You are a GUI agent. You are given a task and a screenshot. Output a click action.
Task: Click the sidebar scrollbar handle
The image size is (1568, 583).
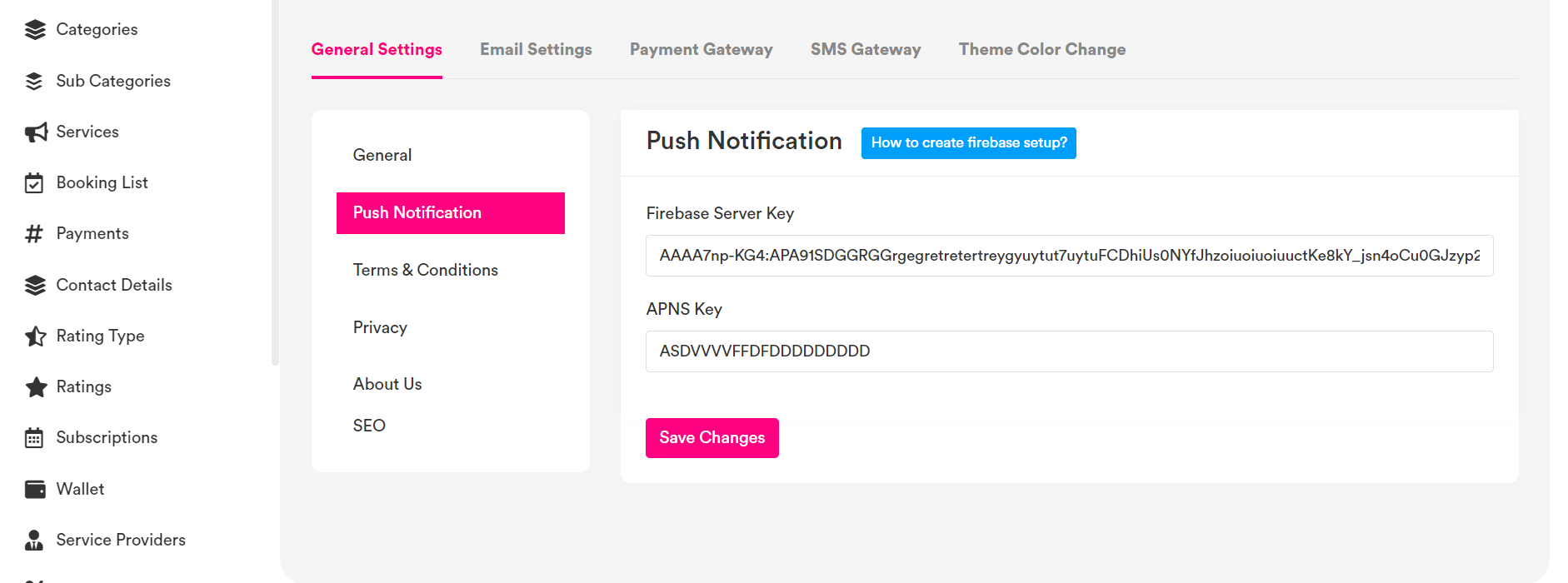(x=275, y=183)
